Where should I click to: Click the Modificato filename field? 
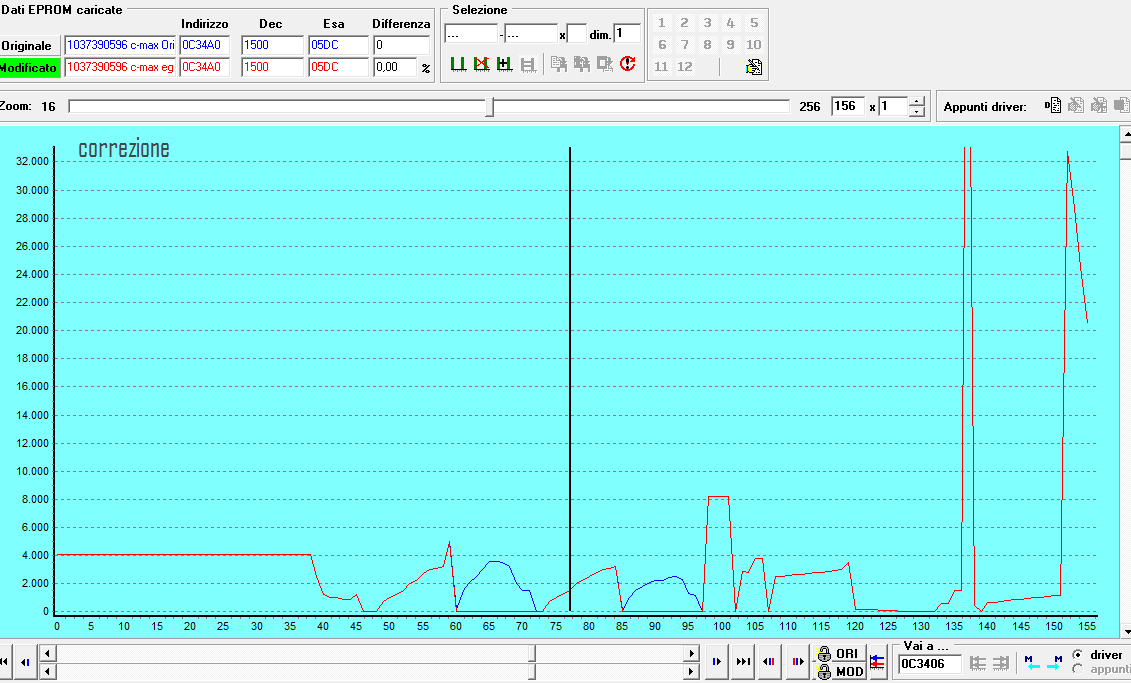pyautogui.click(x=120, y=67)
